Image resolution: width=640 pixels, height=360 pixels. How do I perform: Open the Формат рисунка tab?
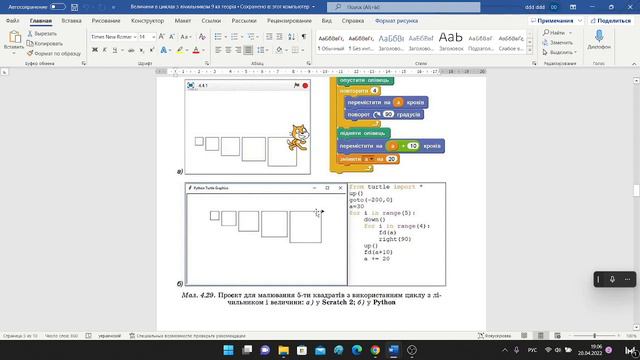pos(396,20)
